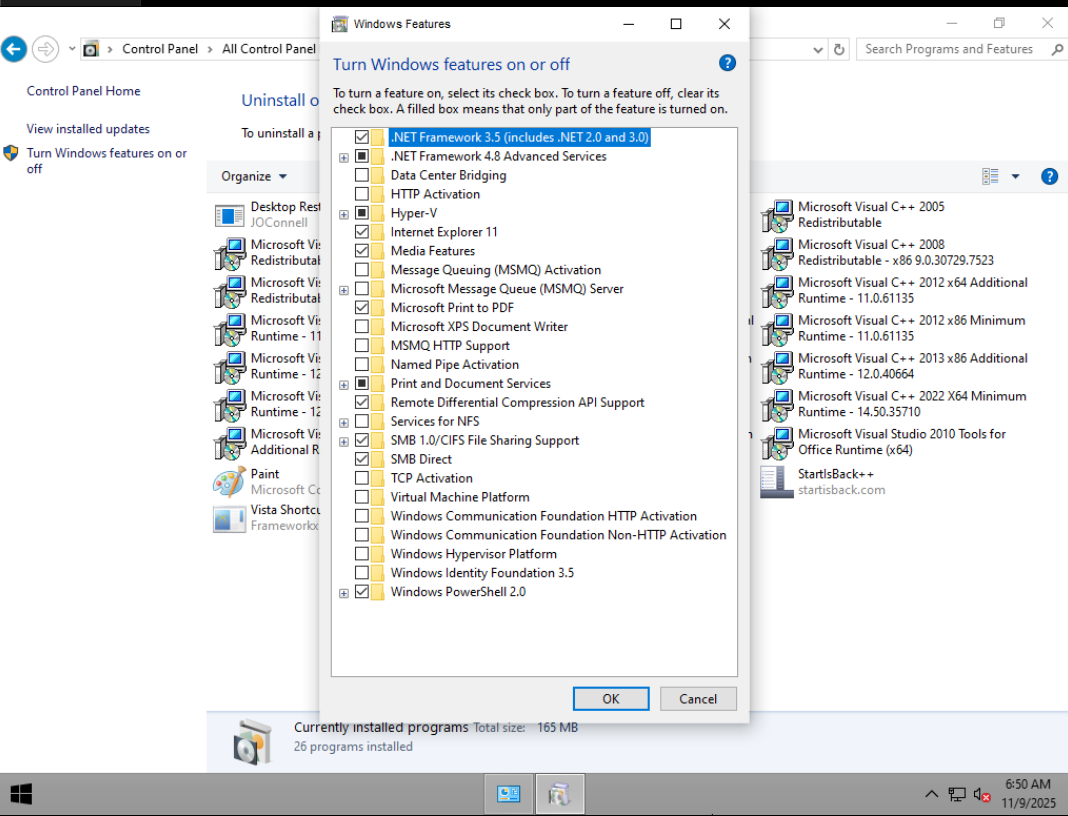
Task: Expand the Hyper-V feature tree
Action: [x=344, y=214]
